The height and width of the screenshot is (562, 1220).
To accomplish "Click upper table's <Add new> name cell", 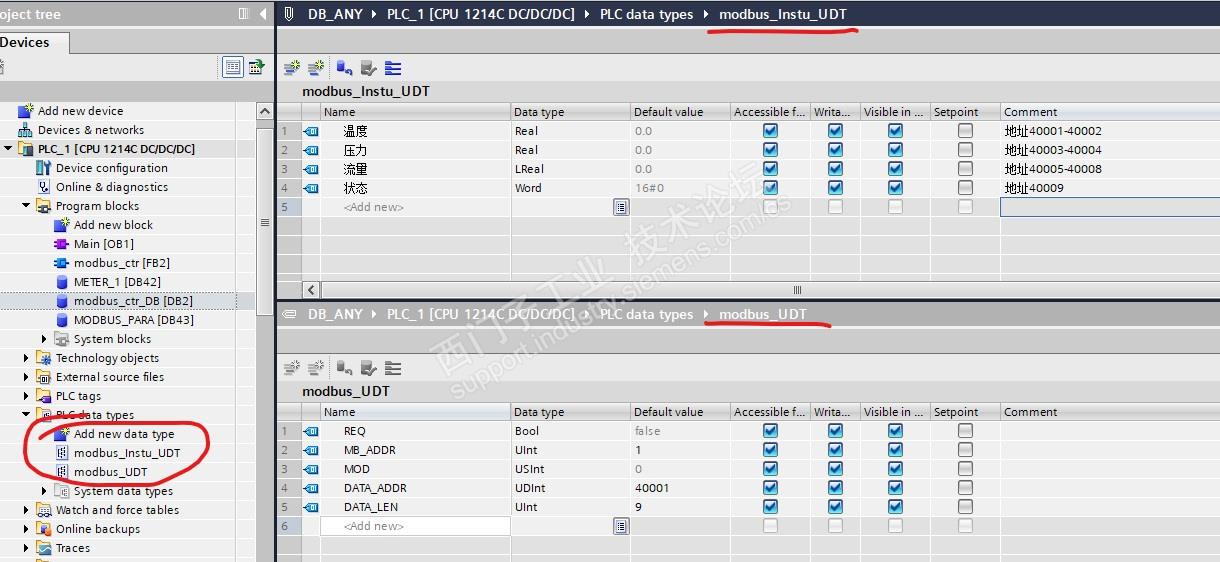I will click(x=415, y=207).
